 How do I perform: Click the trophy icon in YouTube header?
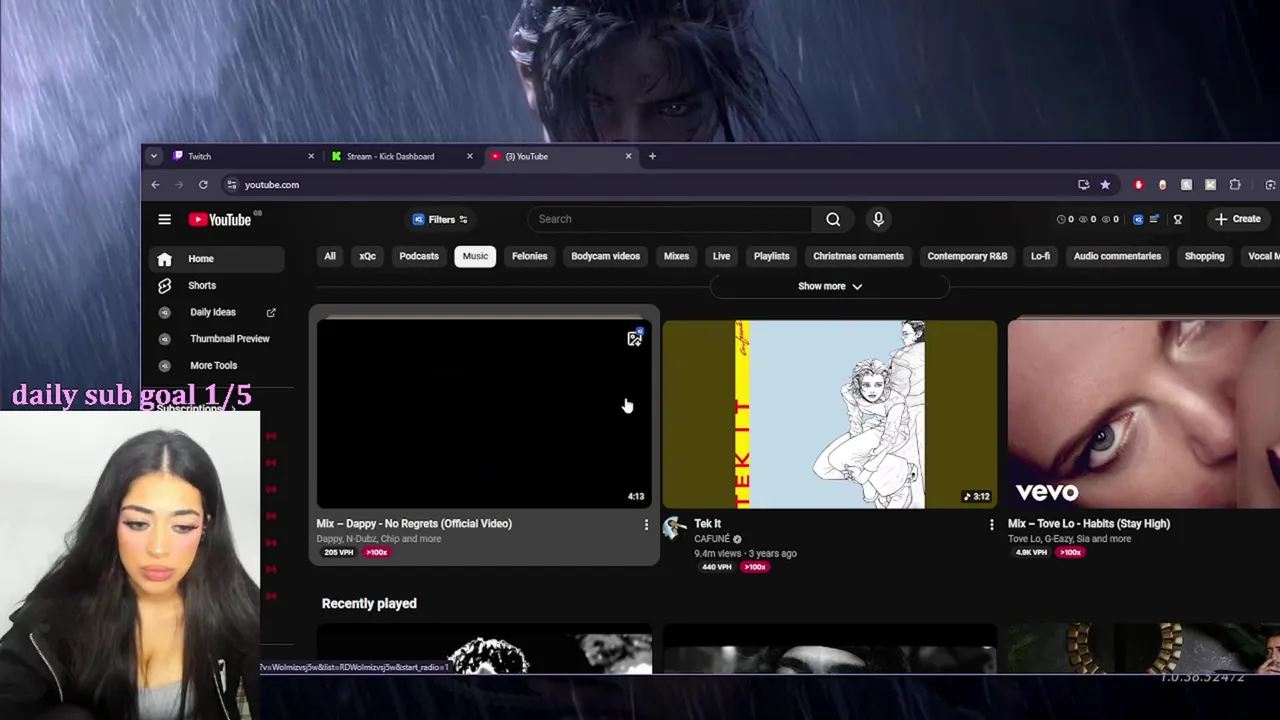click(x=1178, y=219)
